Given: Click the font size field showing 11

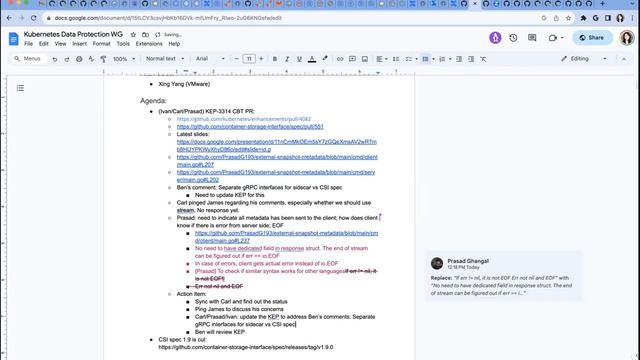Looking at the screenshot, I should [249, 59].
